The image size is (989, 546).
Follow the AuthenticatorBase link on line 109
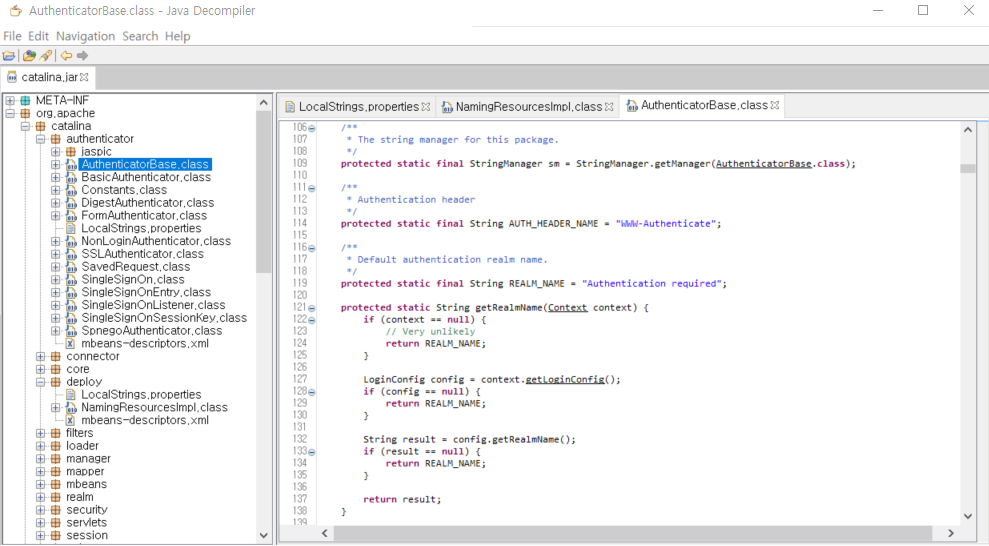[x=763, y=164]
